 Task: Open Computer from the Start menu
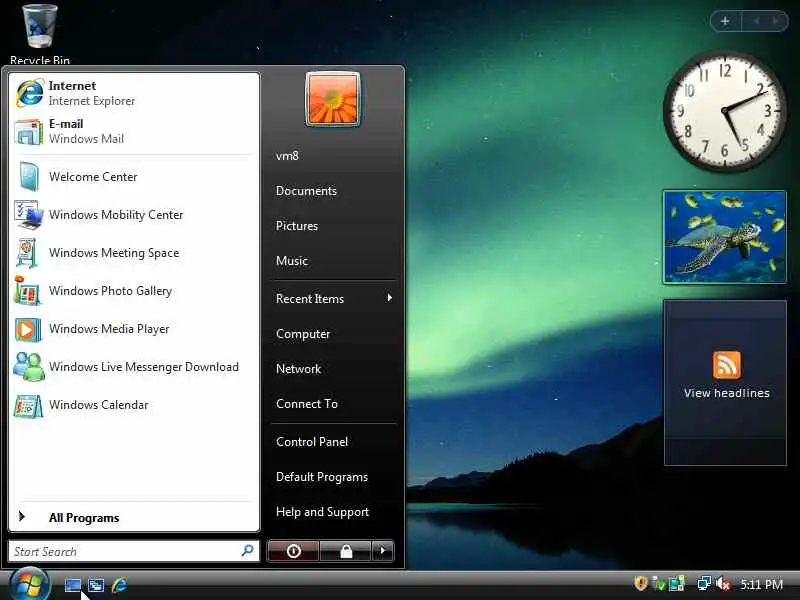click(x=303, y=334)
